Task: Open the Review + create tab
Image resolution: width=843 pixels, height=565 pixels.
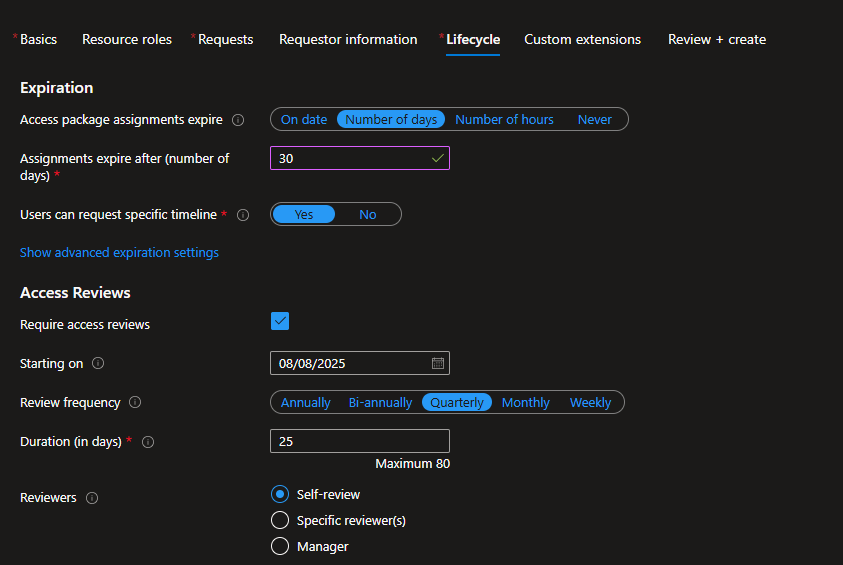Action: 717,40
